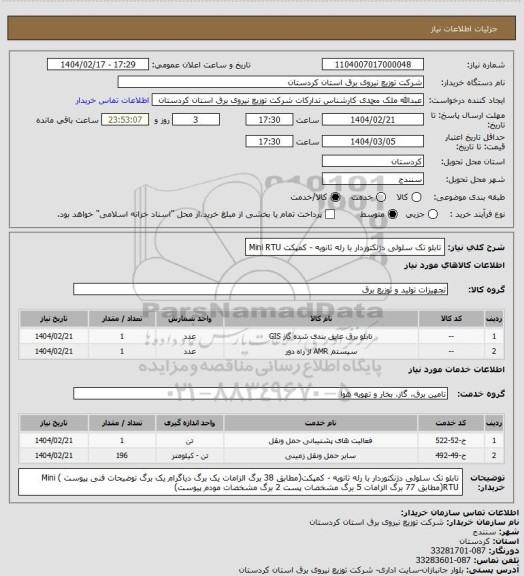Toggle the اسناد خزانه اسلامی payment checkbox

(x=330, y=214)
